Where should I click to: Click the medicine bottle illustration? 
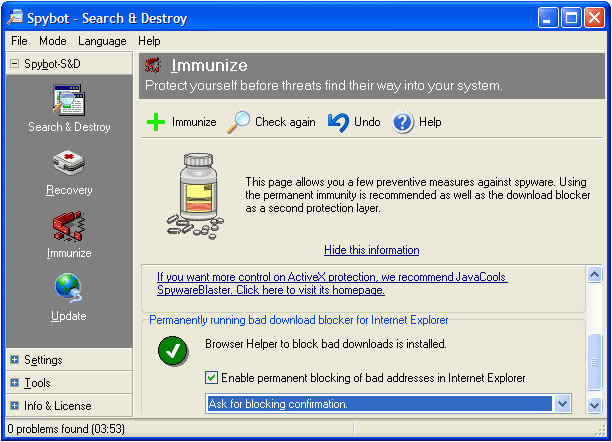[x=195, y=196]
